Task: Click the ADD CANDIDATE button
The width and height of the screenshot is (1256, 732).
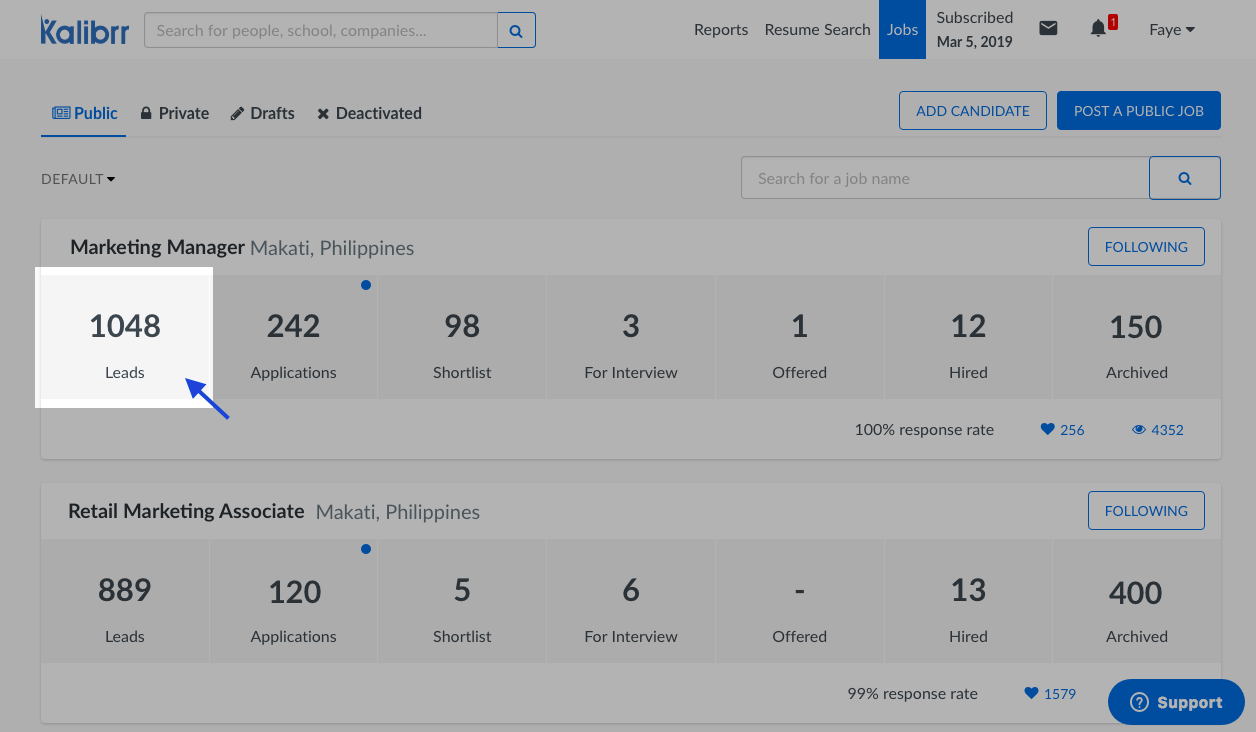Action: coord(972,111)
